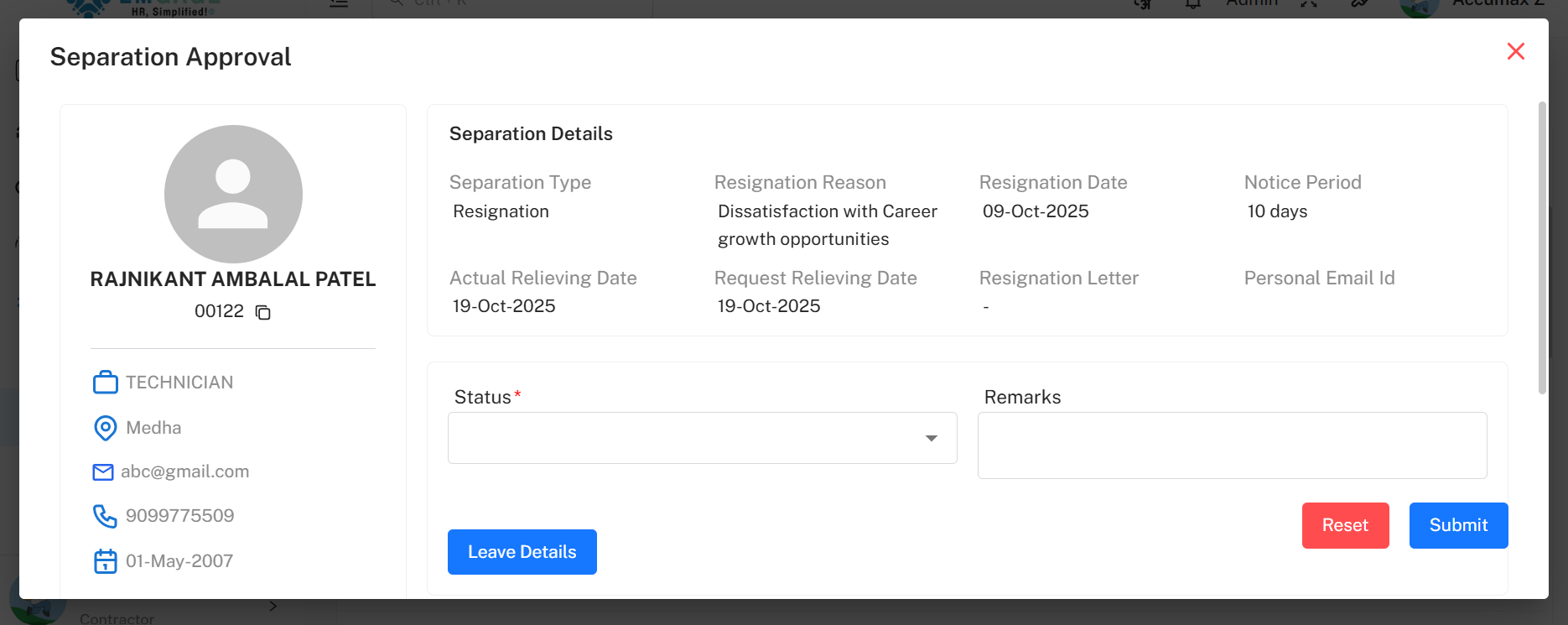Open Leave Details
This screenshot has height=625, width=1568.
point(522,552)
